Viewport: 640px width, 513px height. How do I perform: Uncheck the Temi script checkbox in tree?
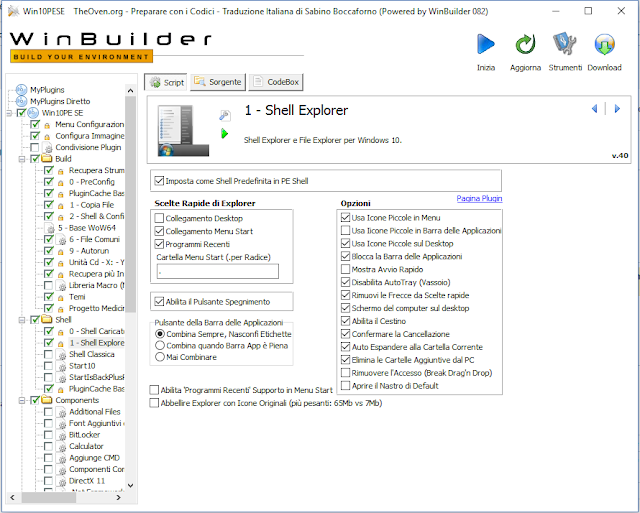[x=48, y=297]
